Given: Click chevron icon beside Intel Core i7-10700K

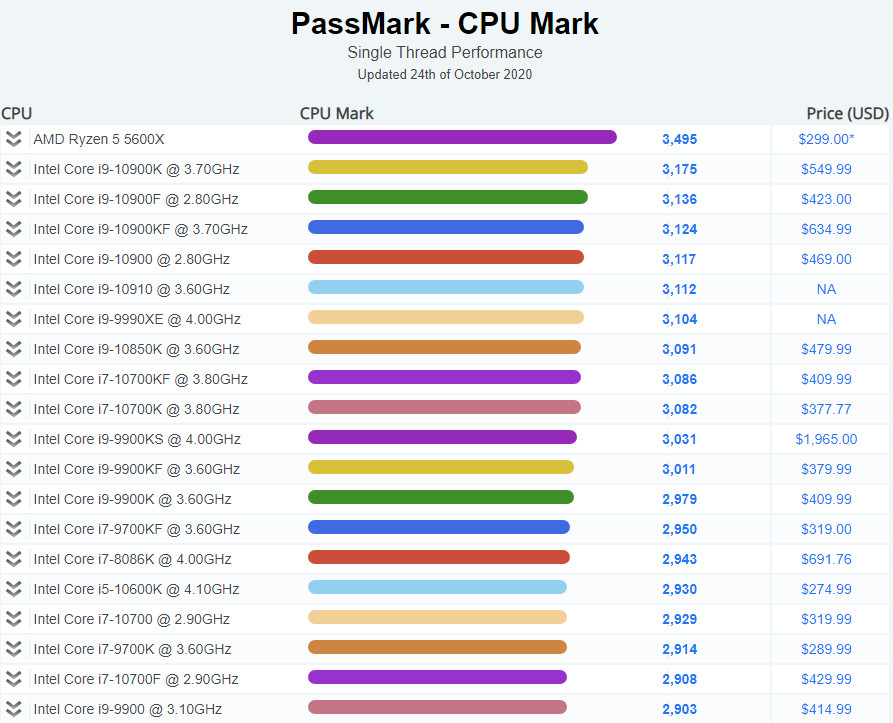Looking at the screenshot, I should pyautogui.click(x=13, y=409).
